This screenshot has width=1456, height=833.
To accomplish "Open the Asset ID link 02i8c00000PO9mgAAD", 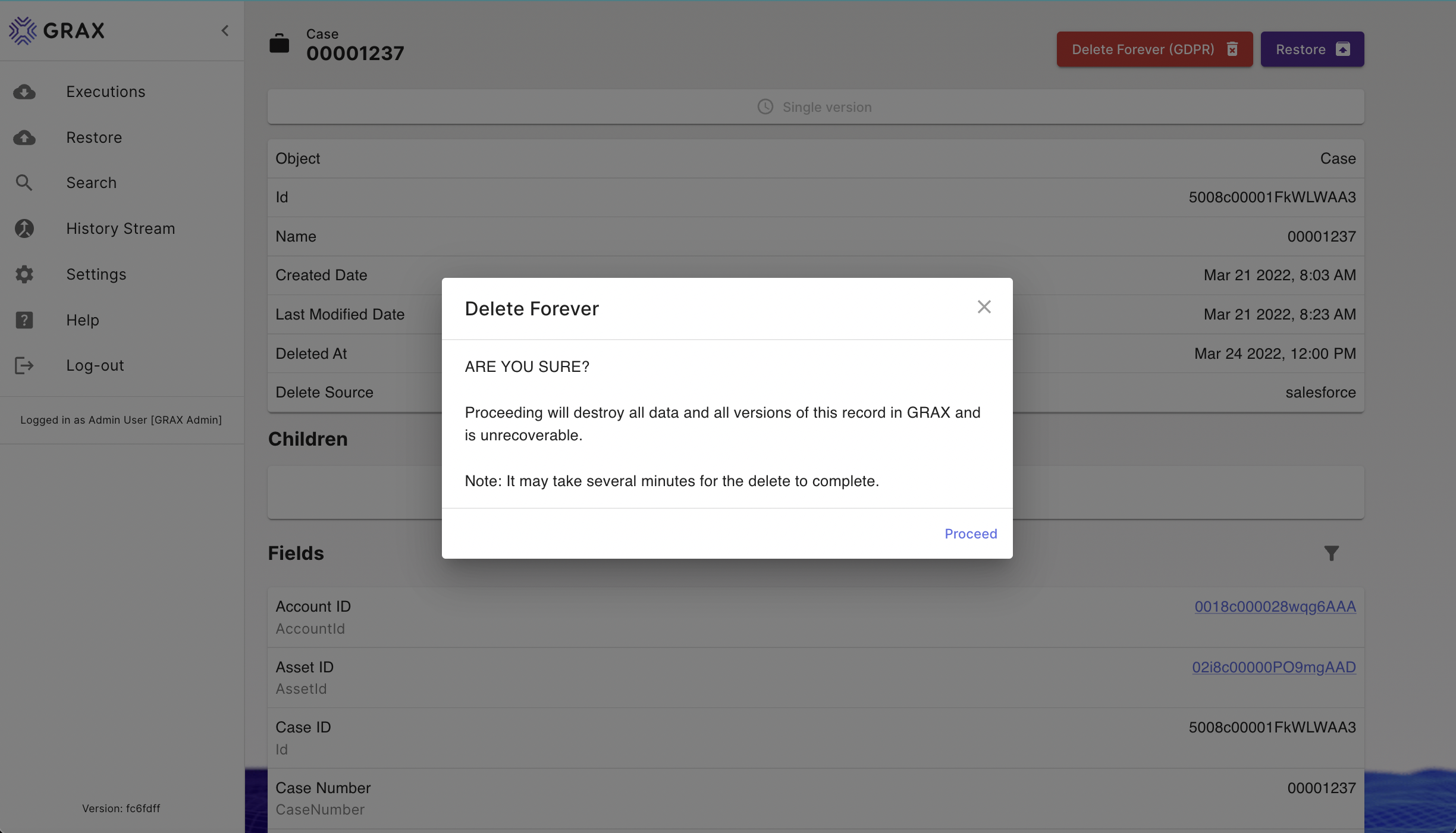I will click(x=1273, y=667).
